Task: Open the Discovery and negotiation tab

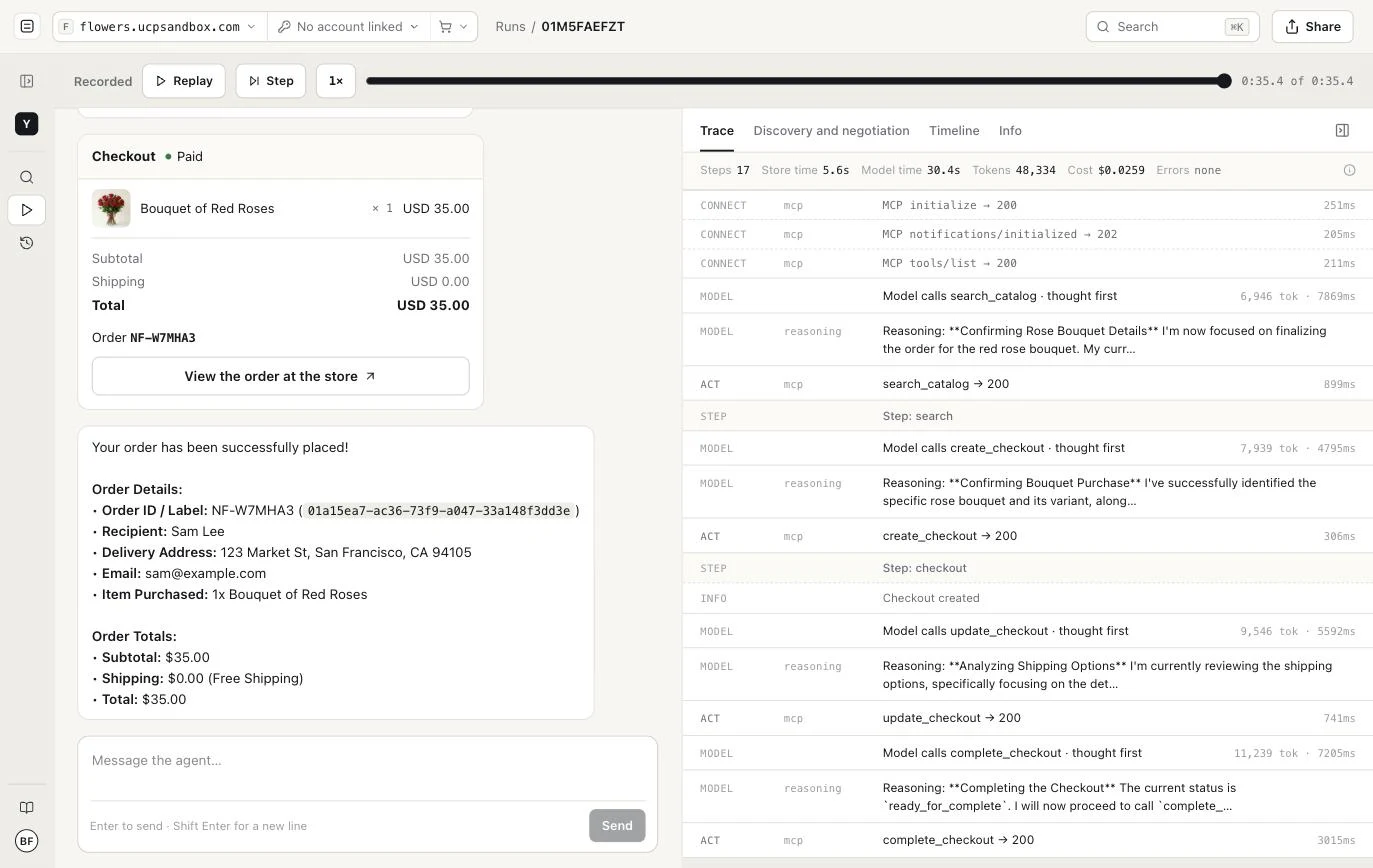Action: point(831,131)
